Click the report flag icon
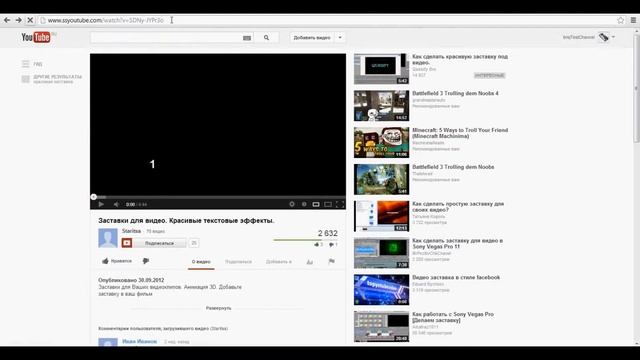Screen dimensions: 640x360 pos(331,261)
